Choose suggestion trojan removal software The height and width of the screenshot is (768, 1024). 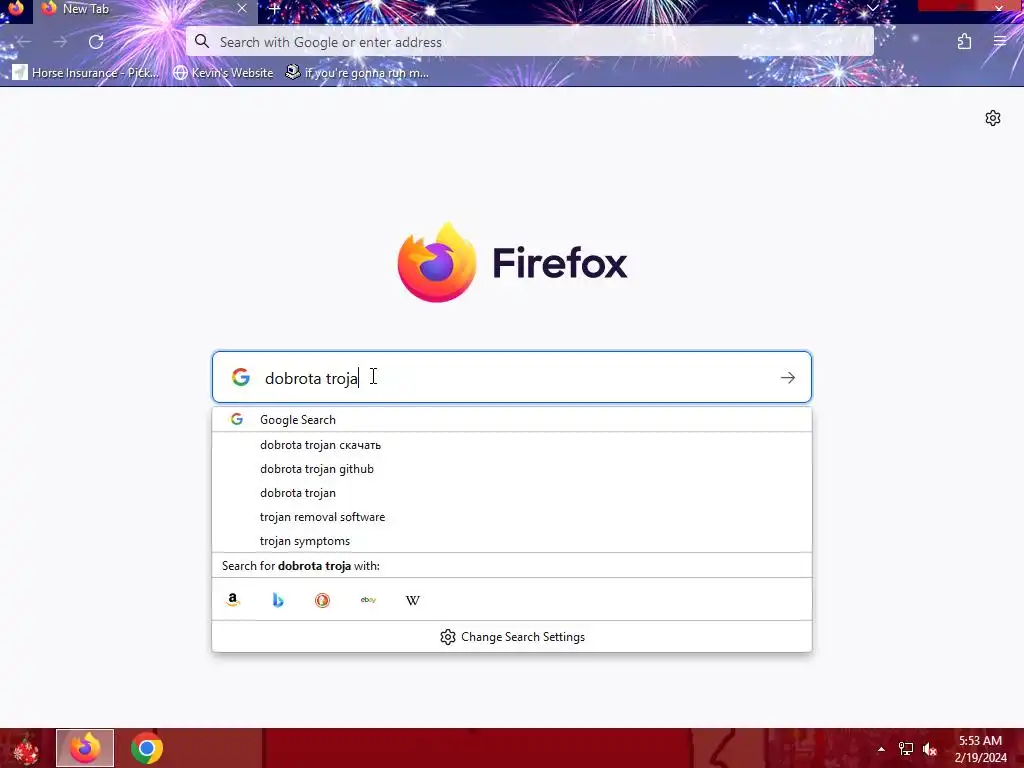click(x=511, y=517)
